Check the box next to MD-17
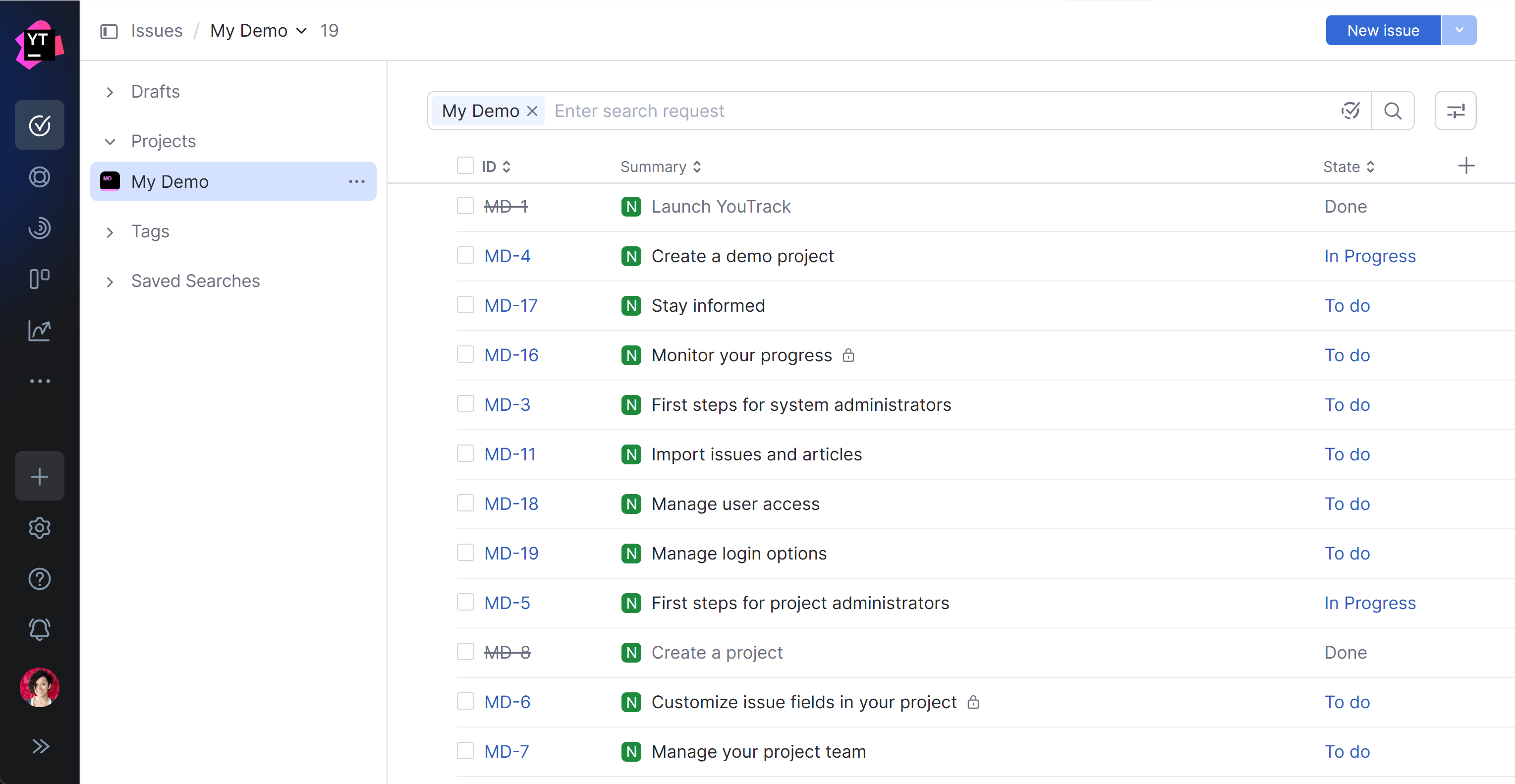This screenshot has width=1515, height=784. tap(465, 305)
